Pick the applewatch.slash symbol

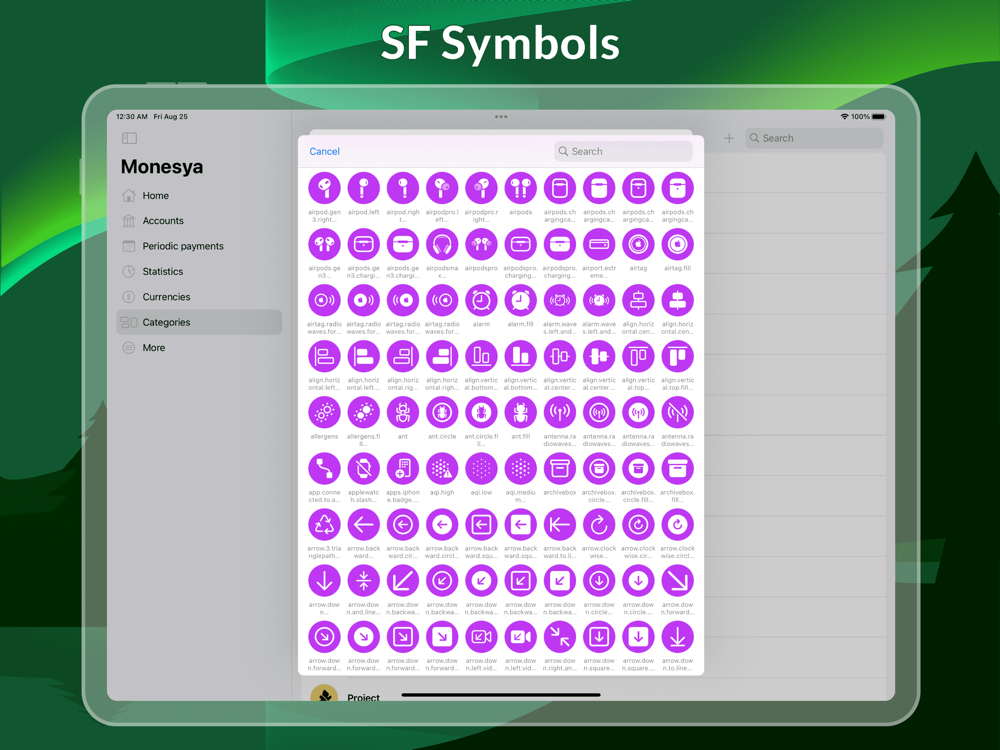coord(364,469)
